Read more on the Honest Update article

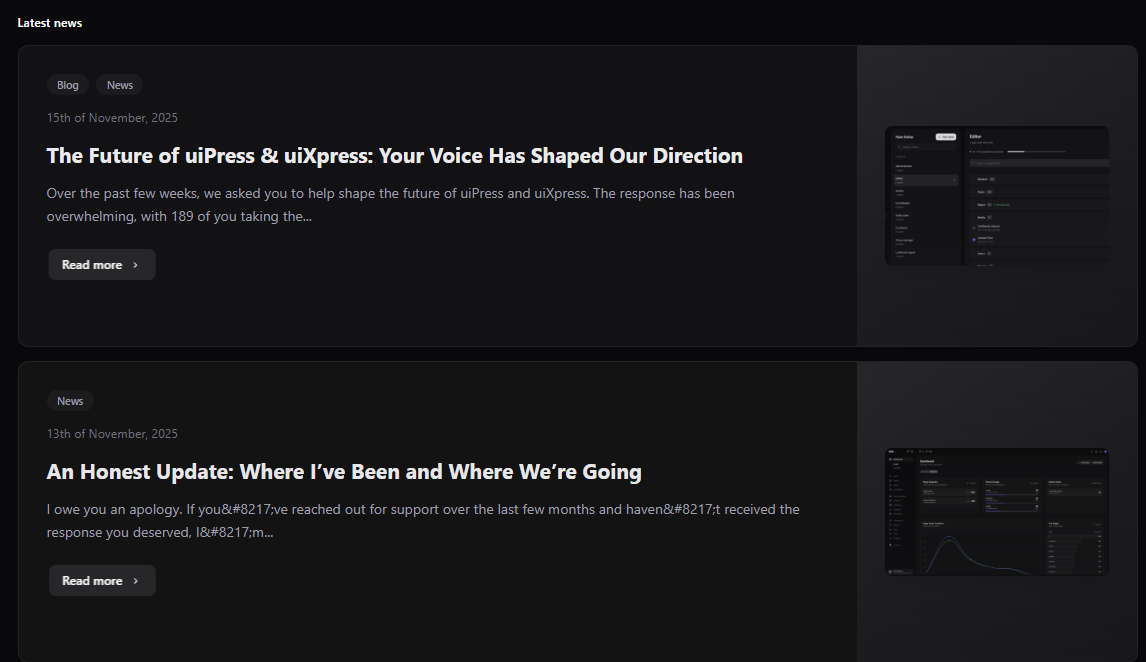(x=102, y=580)
